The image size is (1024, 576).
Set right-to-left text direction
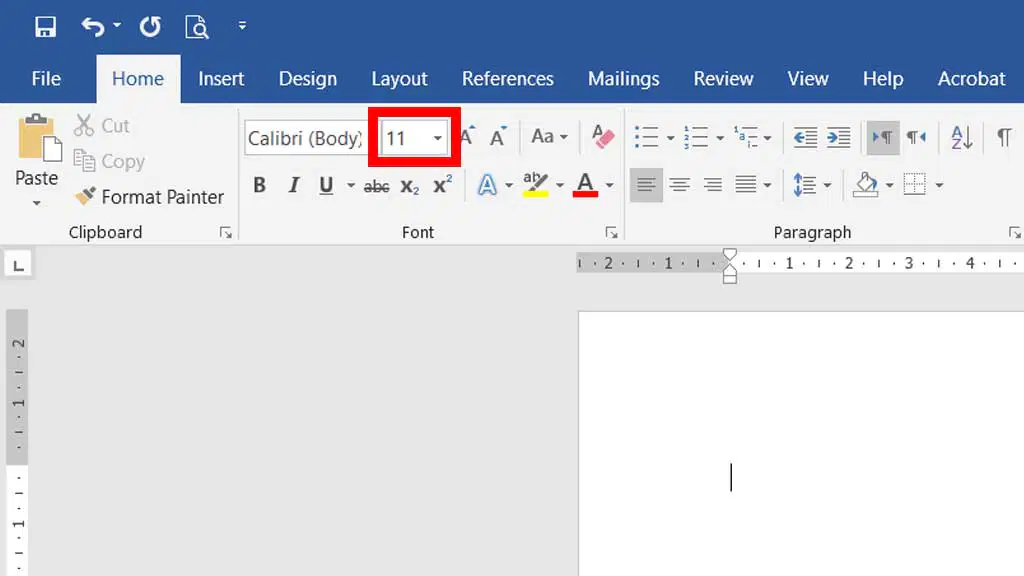pos(916,138)
